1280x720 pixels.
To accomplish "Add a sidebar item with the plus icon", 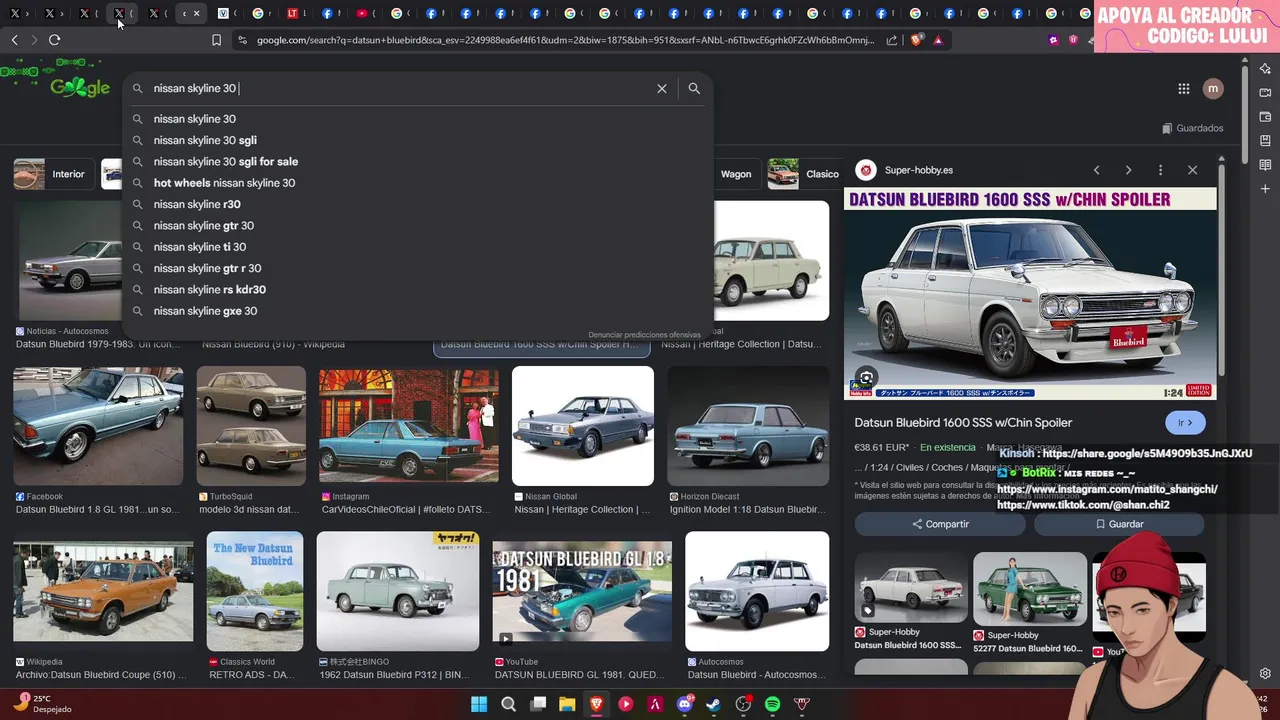I will click(x=1265, y=188).
